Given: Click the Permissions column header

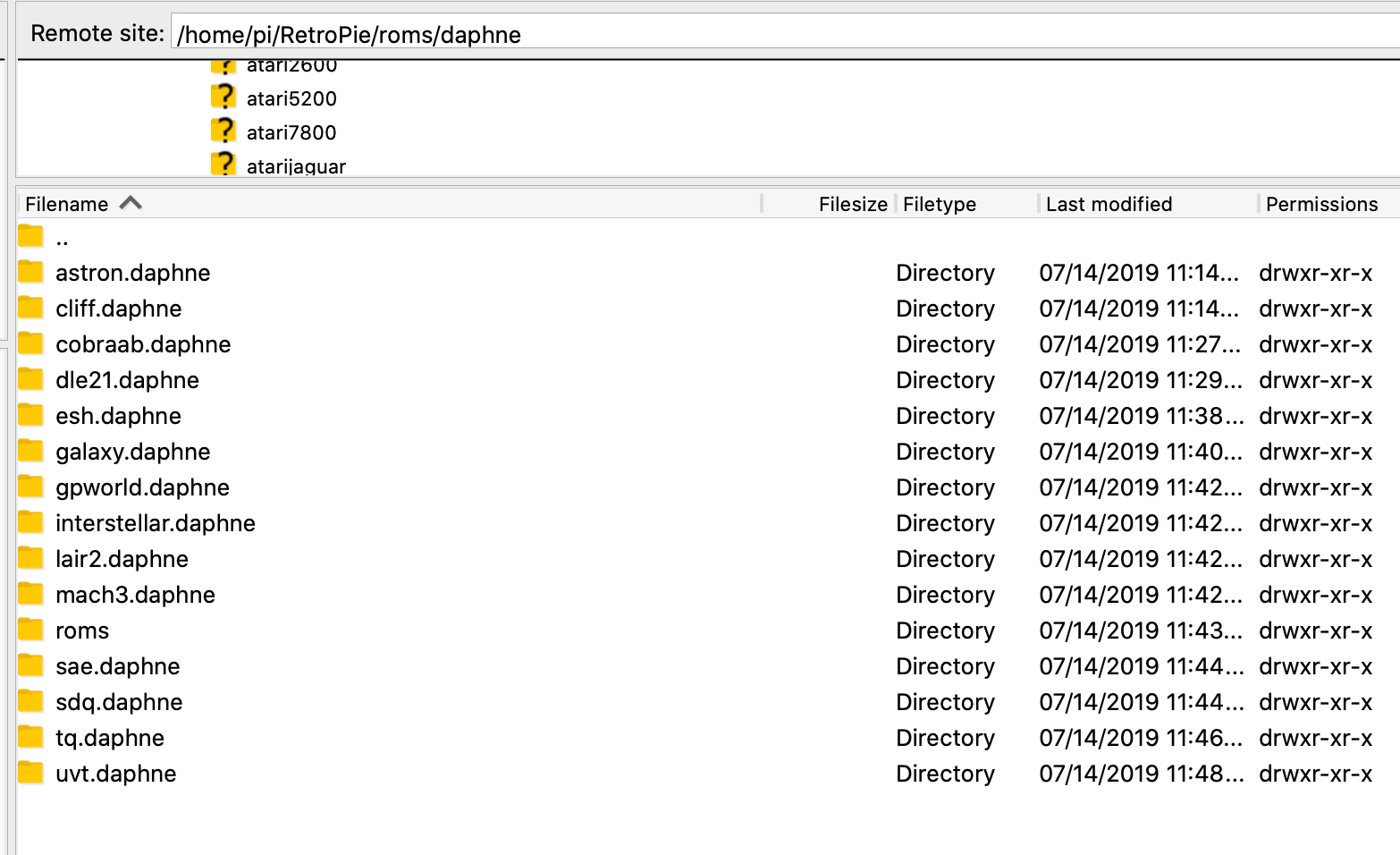Looking at the screenshot, I should point(1321,204).
